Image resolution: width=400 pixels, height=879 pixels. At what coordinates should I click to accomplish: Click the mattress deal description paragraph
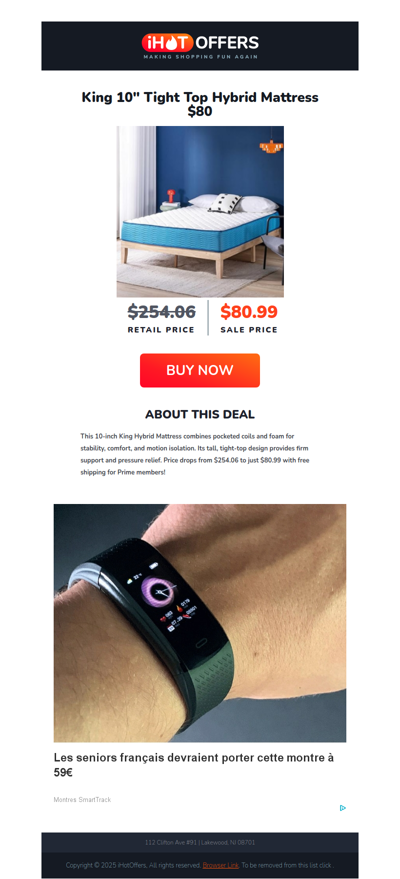195,454
